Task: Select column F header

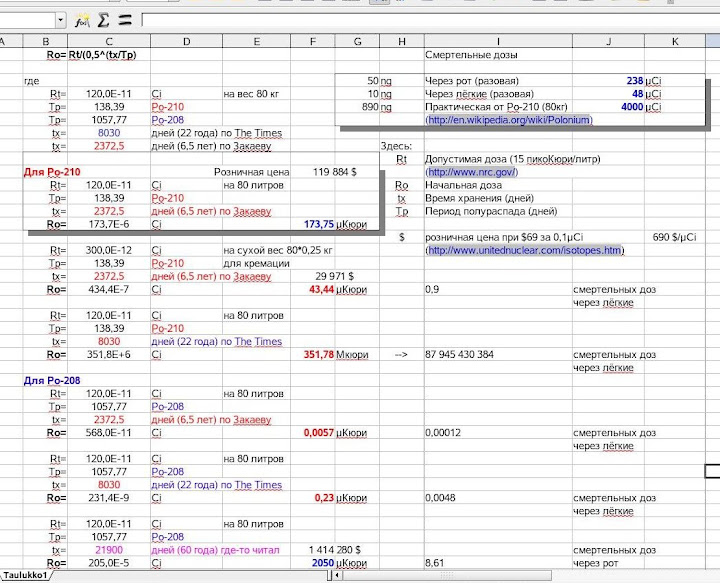Action: click(313, 41)
